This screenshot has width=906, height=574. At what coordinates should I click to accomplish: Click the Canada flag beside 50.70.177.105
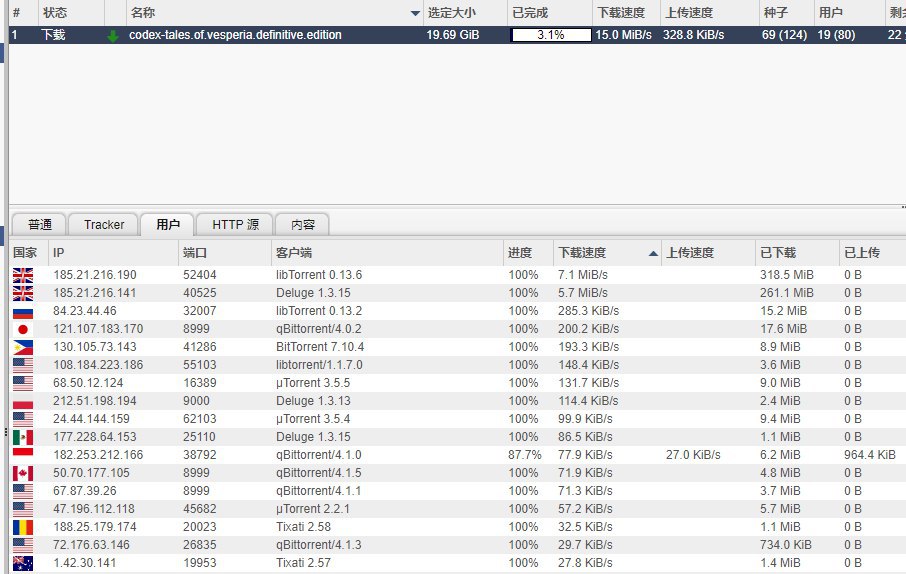point(22,473)
